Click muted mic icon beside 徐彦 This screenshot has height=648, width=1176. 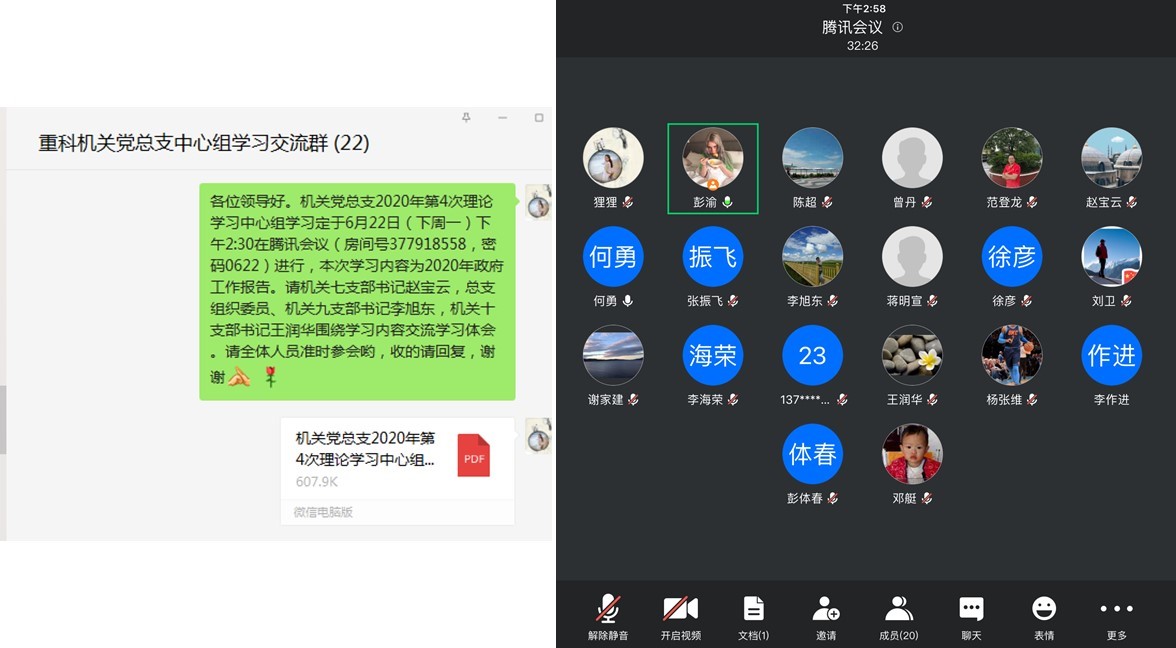[x=1026, y=301]
